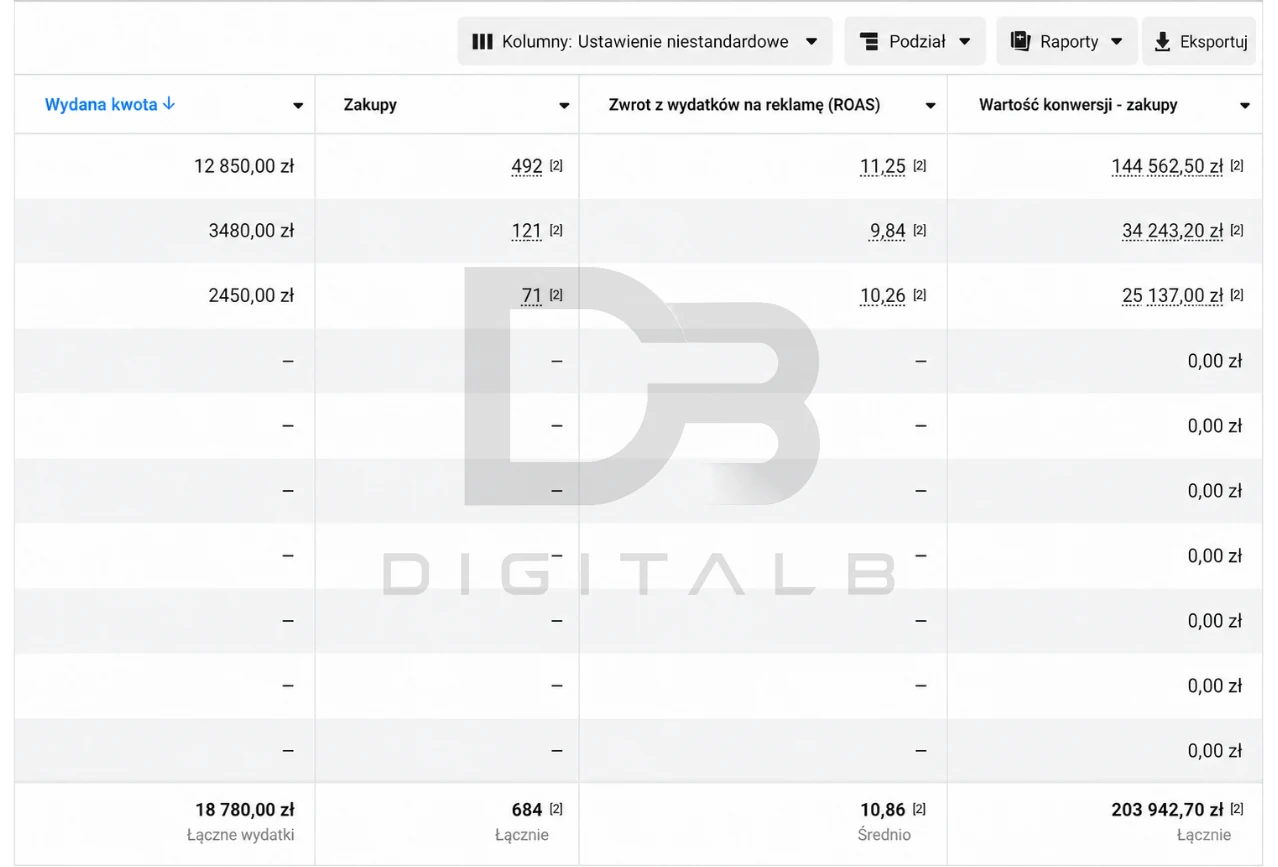Click the footnote [2] next to 11,25
This screenshot has width=1278, height=867.
(920, 166)
